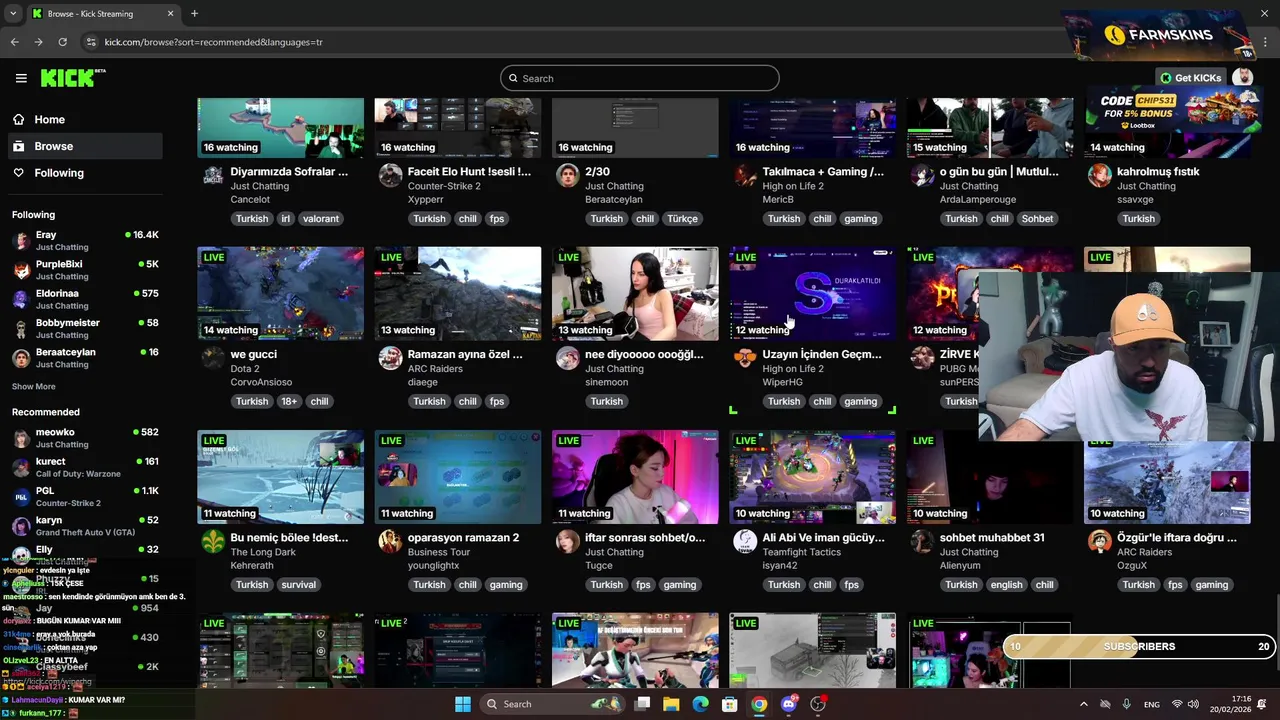1280x720 pixels.
Task: Click Tugce streamer avatar
Action: click(x=567, y=542)
